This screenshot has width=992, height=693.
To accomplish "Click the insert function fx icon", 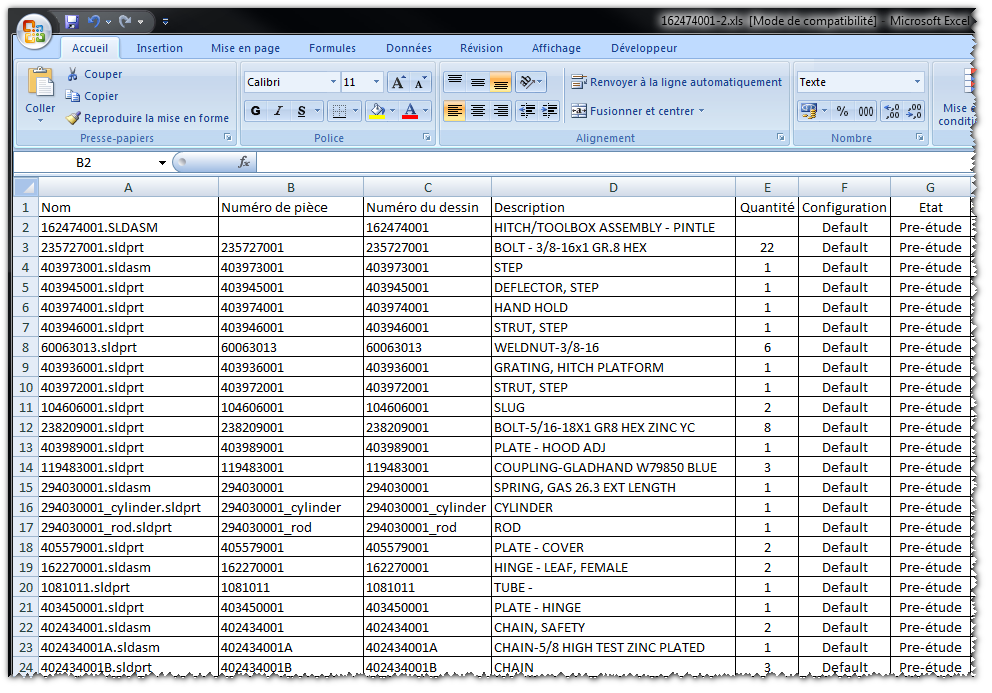I will tap(243, 162).
